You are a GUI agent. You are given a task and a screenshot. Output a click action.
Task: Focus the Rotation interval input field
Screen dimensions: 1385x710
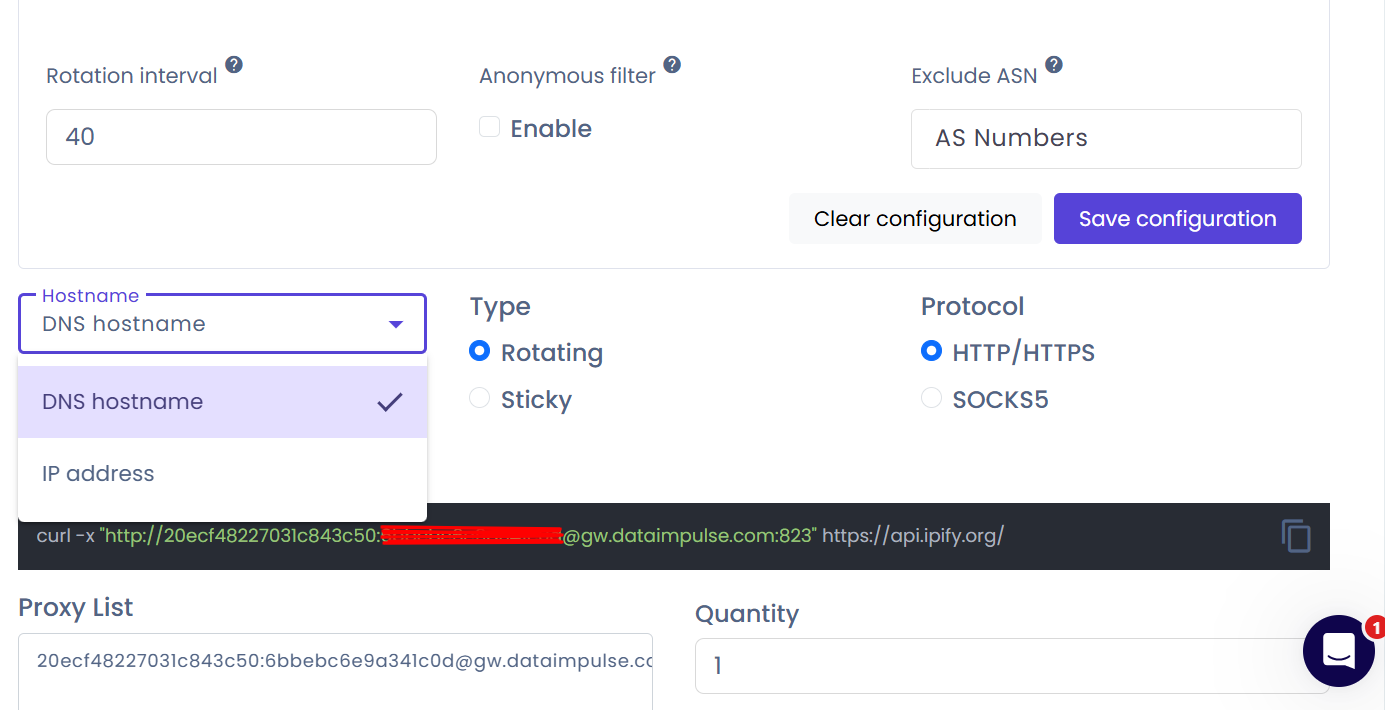click(x=241, y=137)
